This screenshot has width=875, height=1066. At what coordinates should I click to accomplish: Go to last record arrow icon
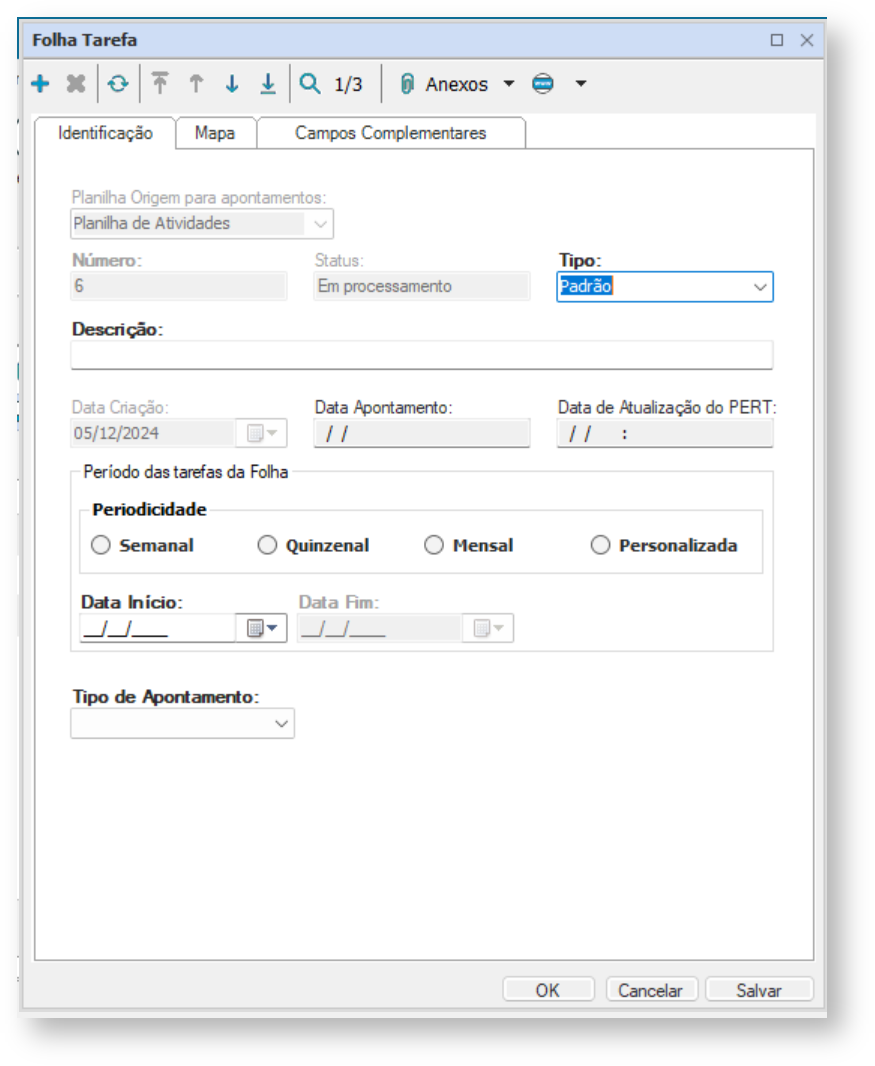(x=269, y=84)
